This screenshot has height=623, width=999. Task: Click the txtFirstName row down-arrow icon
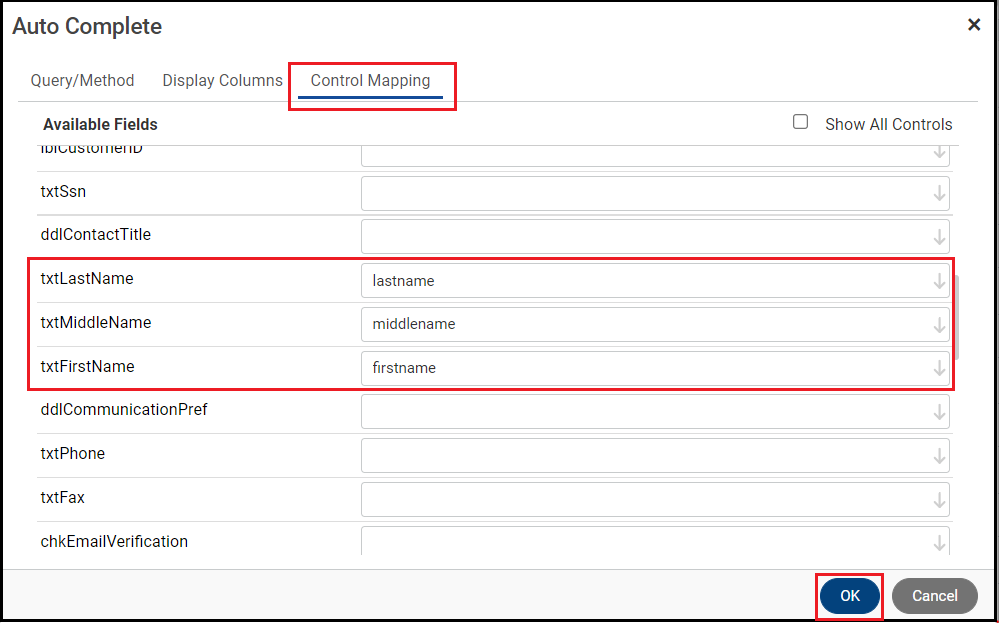[x=939, y=368]
